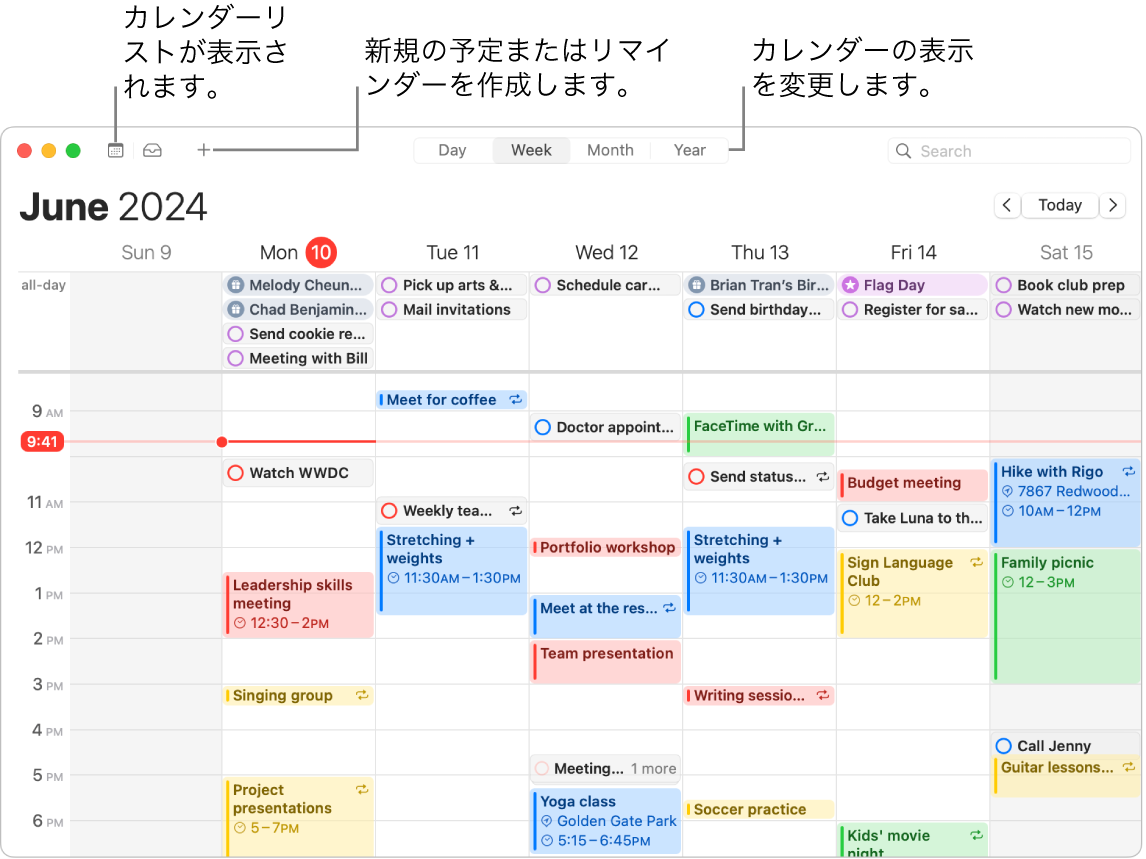This screenshot has height=859, width=1146.
Task: Click repeat icon on Hike with Rigo
Action: click(x=1128, y=472)
